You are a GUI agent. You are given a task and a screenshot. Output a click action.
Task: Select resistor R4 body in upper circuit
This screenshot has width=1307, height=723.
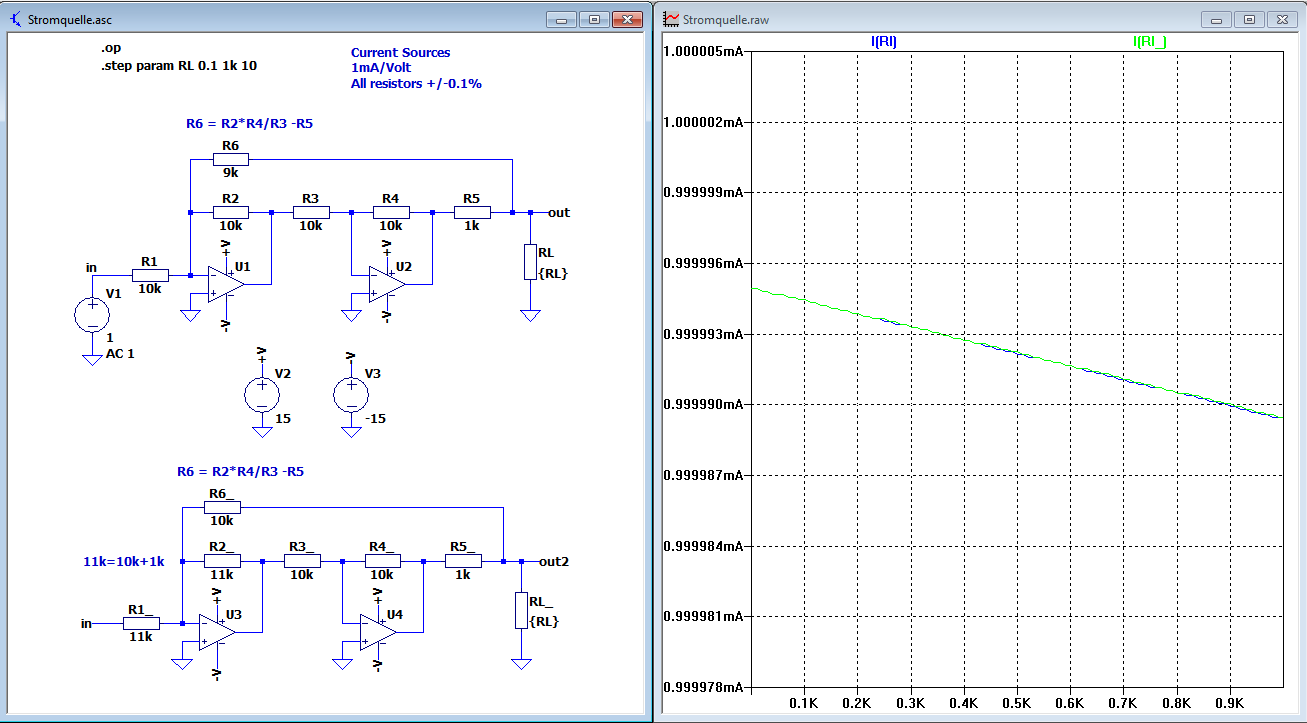click(391, 212)
